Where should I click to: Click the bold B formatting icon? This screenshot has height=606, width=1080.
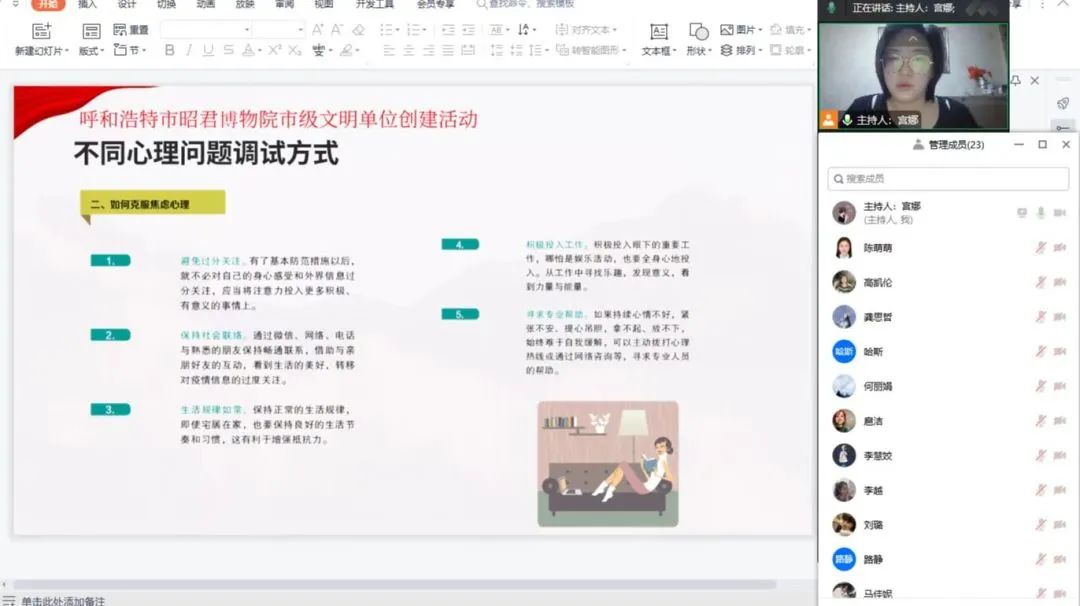pos(169,50)
